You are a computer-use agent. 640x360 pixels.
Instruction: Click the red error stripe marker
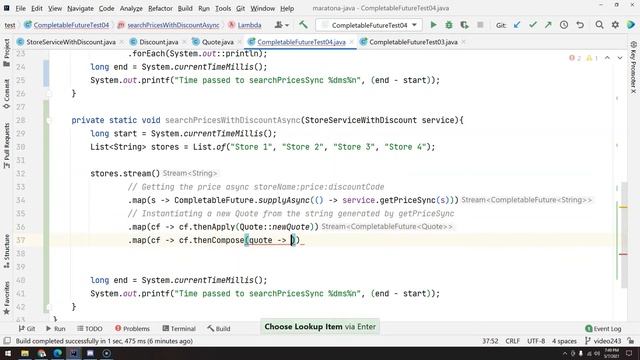pyautogui.click(x=623, y=254)
